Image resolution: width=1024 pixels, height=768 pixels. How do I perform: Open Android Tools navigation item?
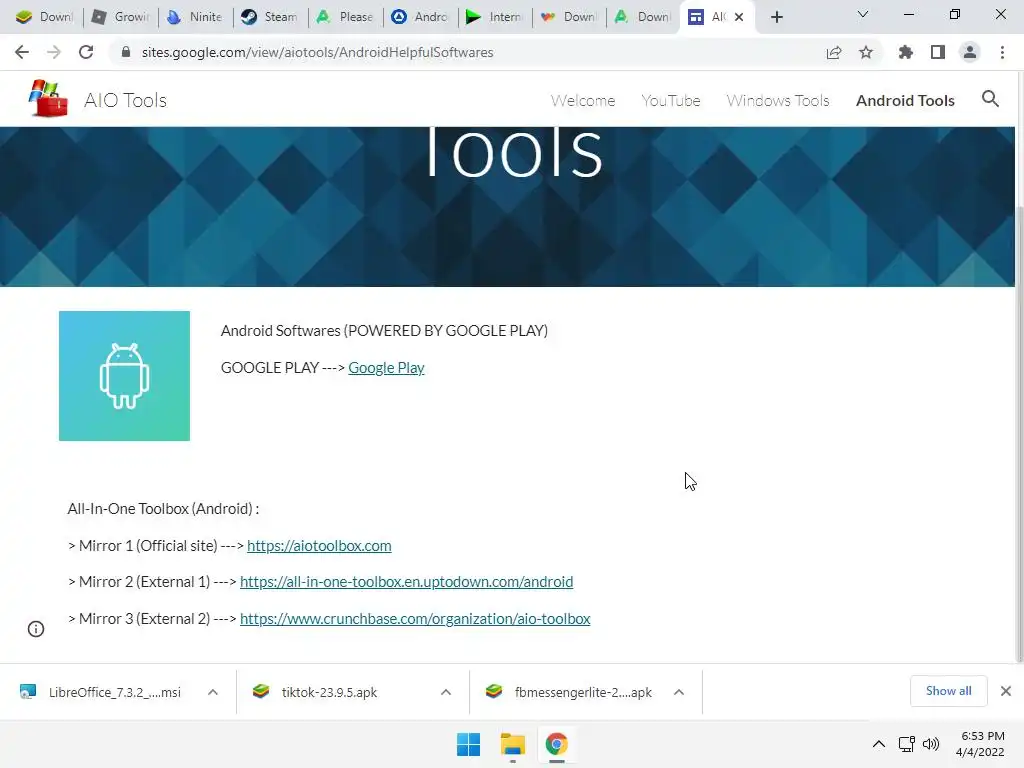coord(905,101)
